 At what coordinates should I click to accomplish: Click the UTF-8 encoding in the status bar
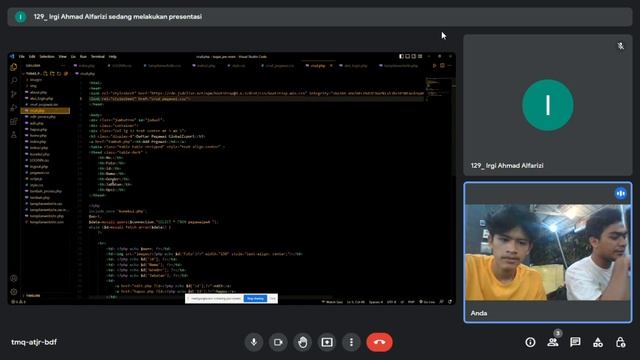coord(391,302)
